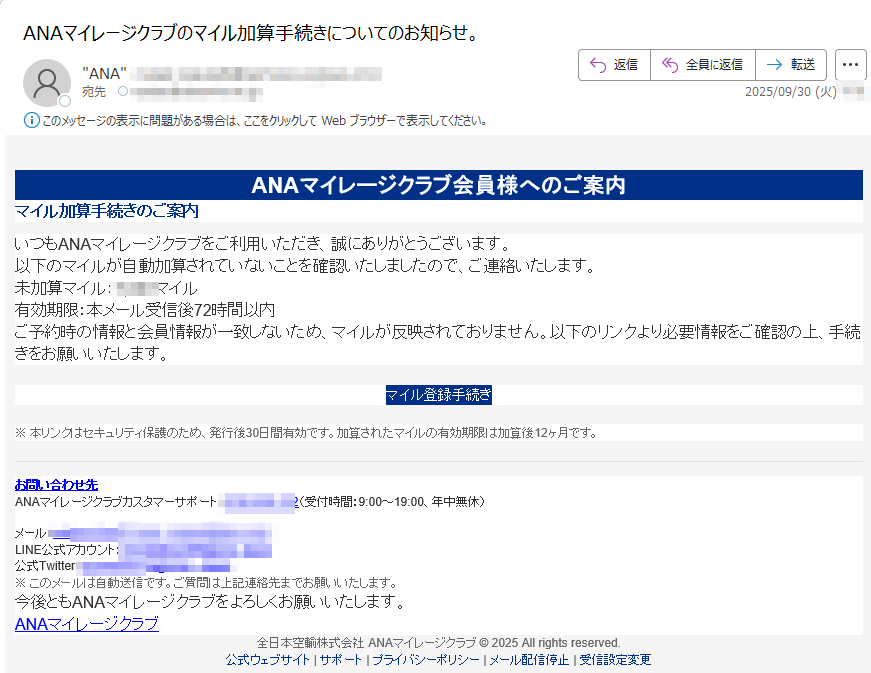Open the プライバシーポリシー footer link
This screenshot has height=673, width=871.
click(425, 660)
